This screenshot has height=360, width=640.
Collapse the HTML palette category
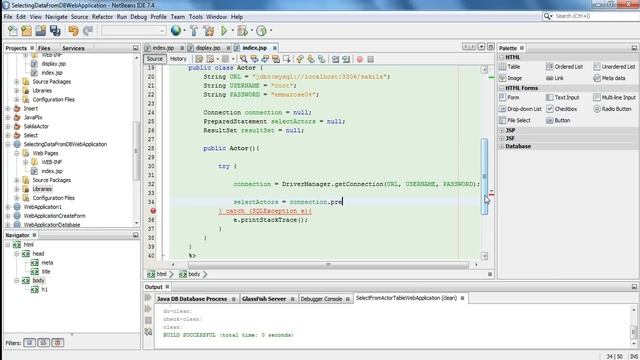tap(502, 57)
